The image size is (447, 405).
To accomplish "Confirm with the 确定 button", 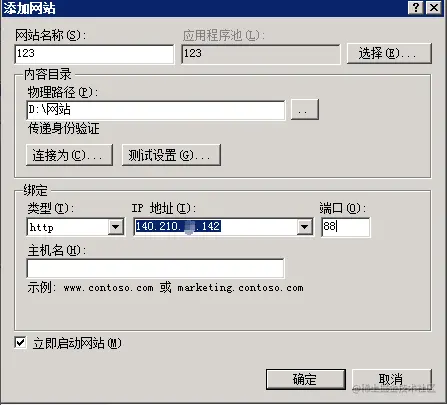I will pos(305,379).
